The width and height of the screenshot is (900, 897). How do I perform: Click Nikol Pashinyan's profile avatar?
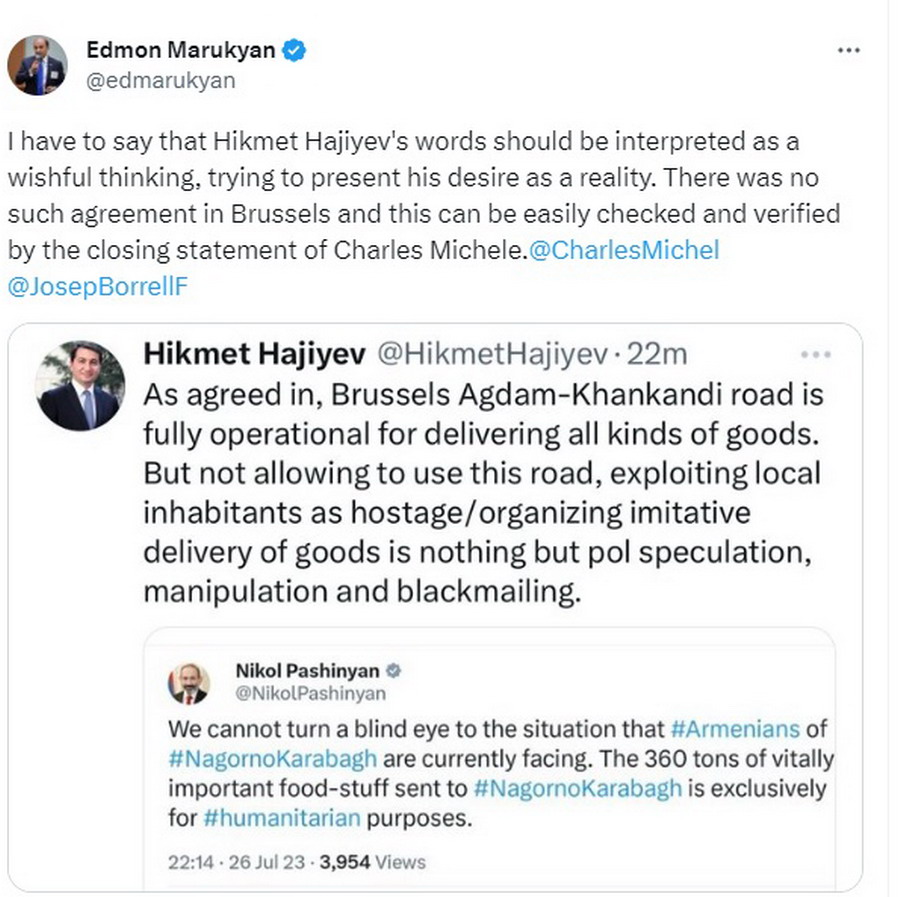click(x=189, y=682)
